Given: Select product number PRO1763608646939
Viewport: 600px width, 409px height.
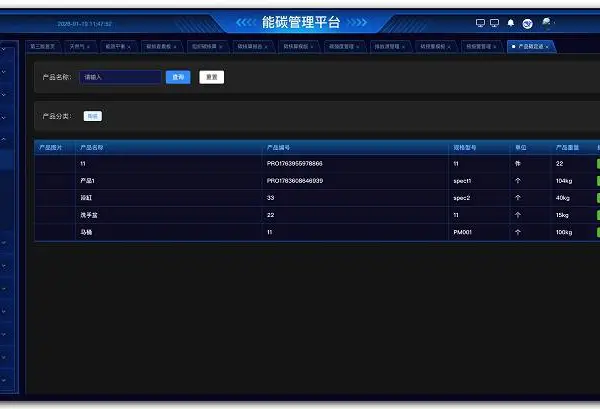Looking at the screenshot, I should (x=295, y=181).
